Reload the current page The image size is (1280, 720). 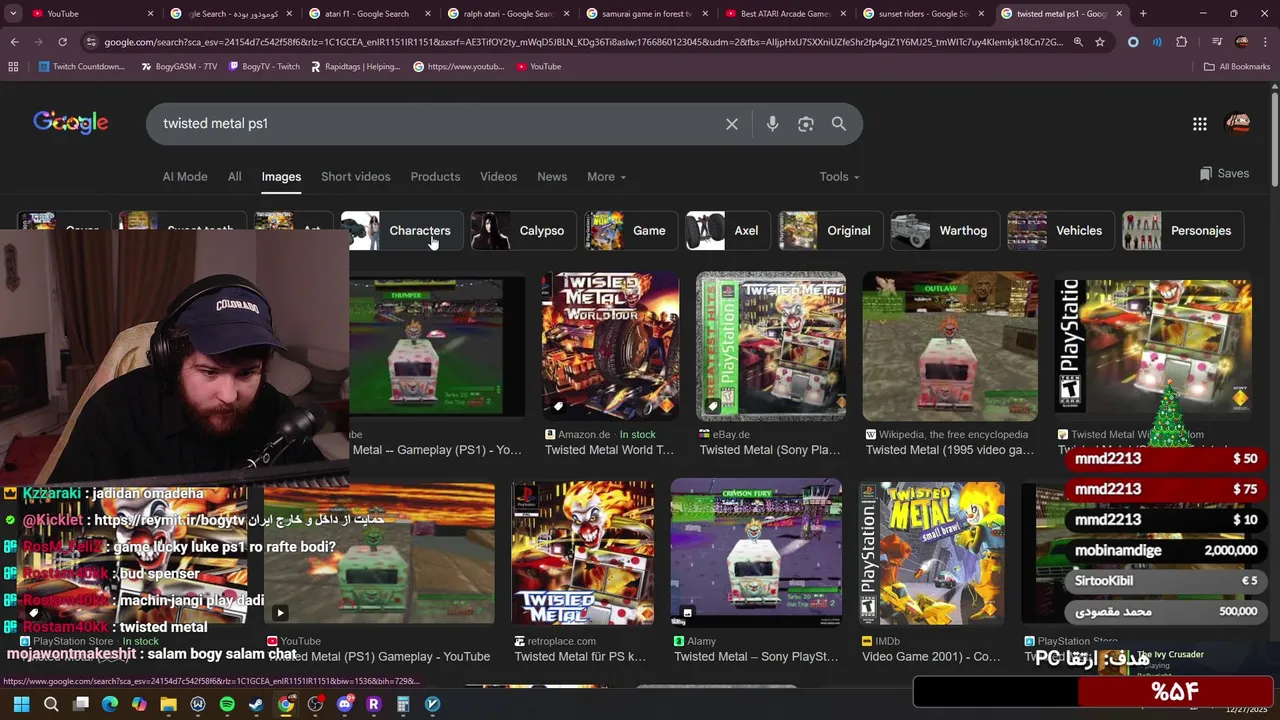[62, 42]
